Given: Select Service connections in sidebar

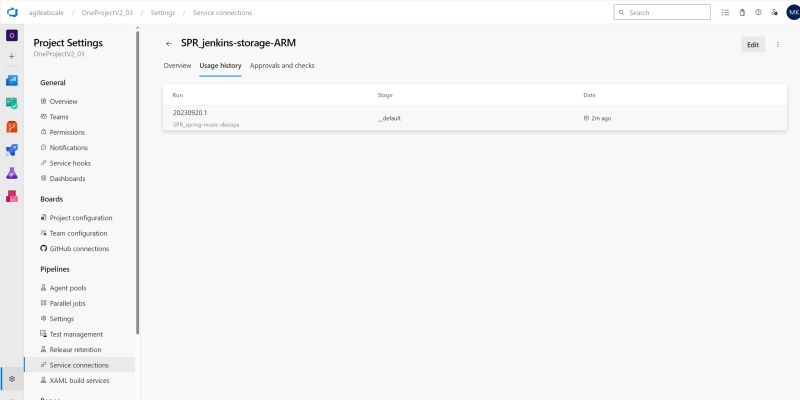Looking at the screenshot, I should pyautogui.click(x=80, y=365).
